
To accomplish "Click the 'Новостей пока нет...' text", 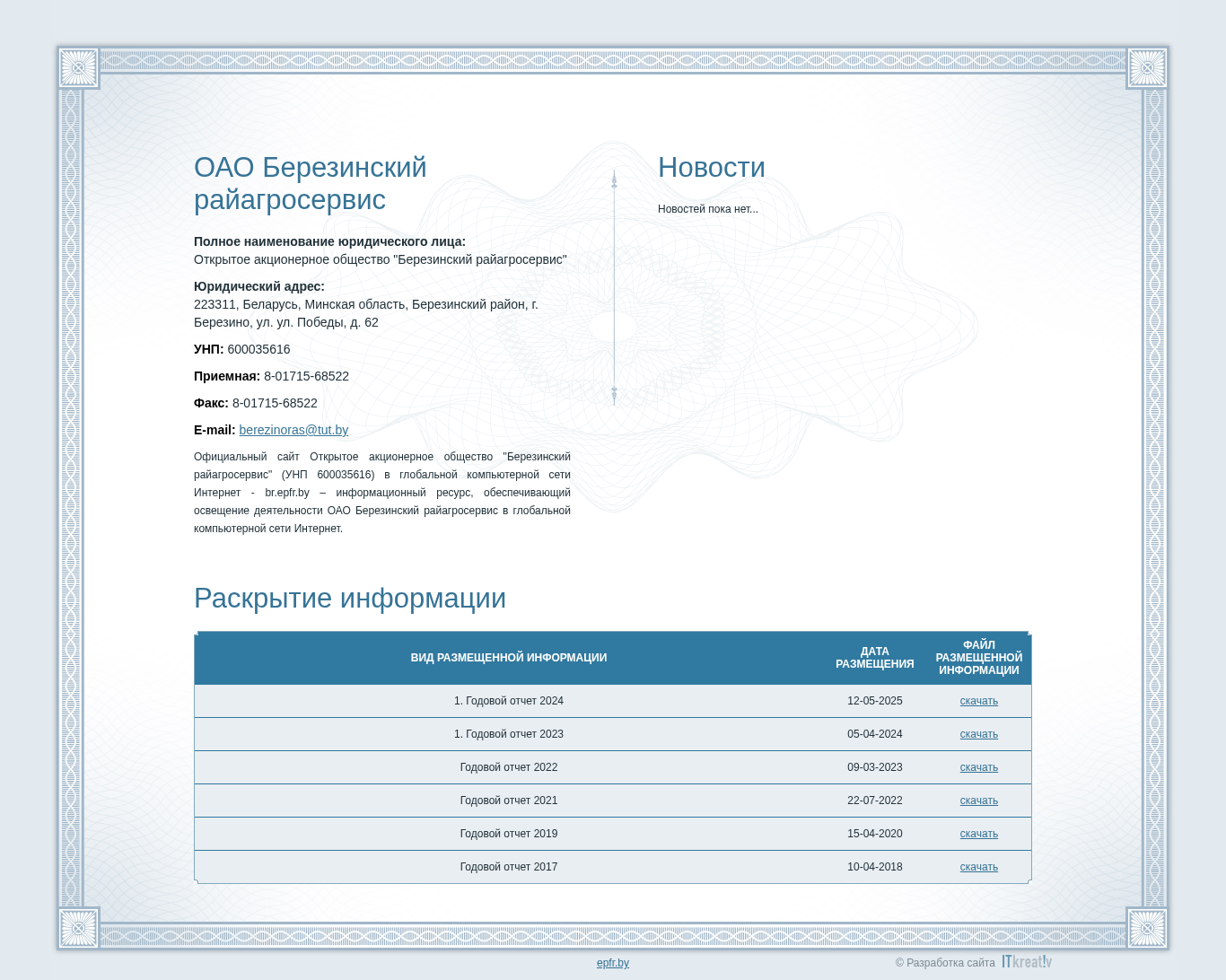I will tap(708, 209).
